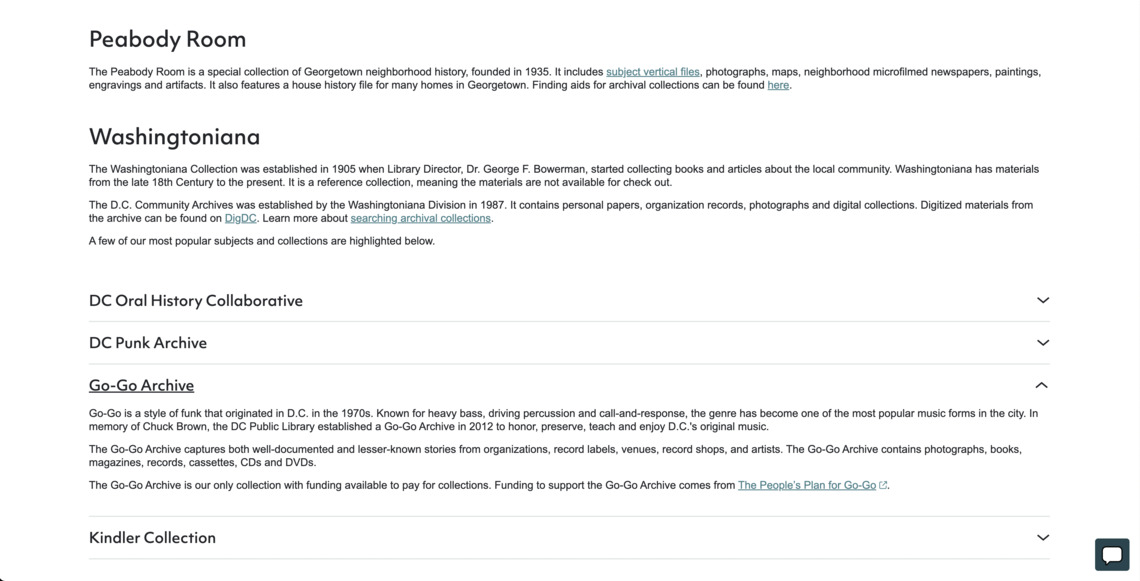Expand Kindler Collection using its chevron arrow
This screenshot has height=581, width=1140.
point(1042,538)
